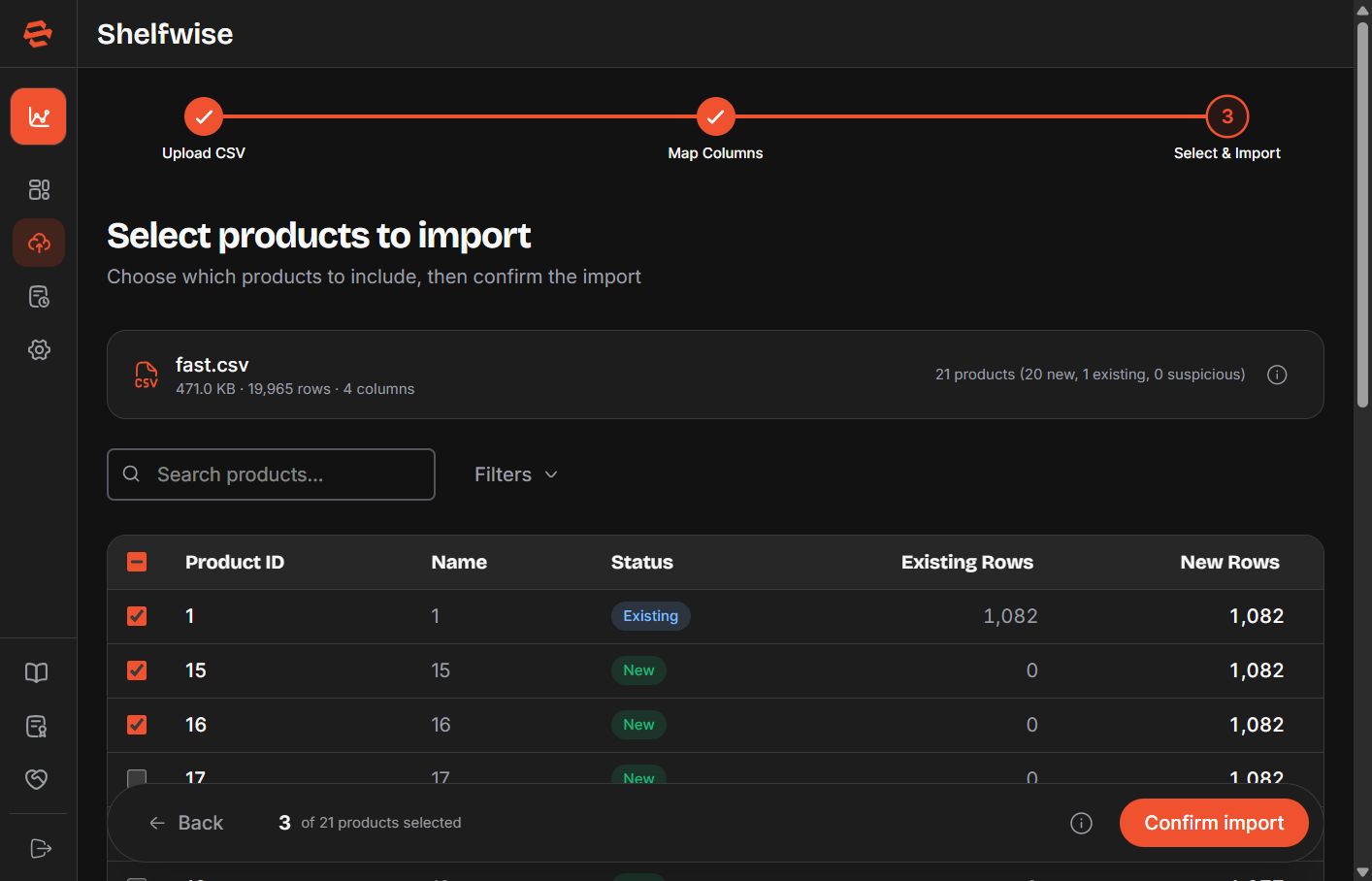
Task: Open the documentation book icon
Action: 37,672
